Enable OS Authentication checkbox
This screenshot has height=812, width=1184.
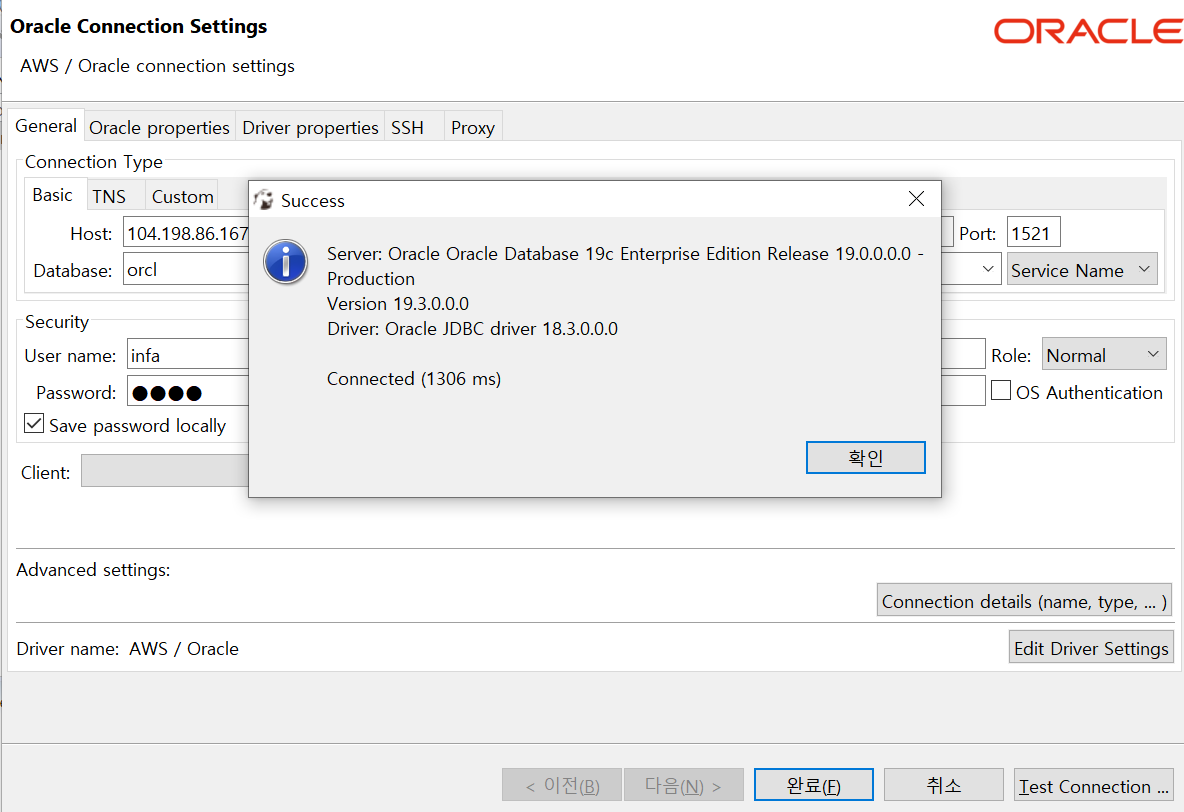click(1001, 392)
